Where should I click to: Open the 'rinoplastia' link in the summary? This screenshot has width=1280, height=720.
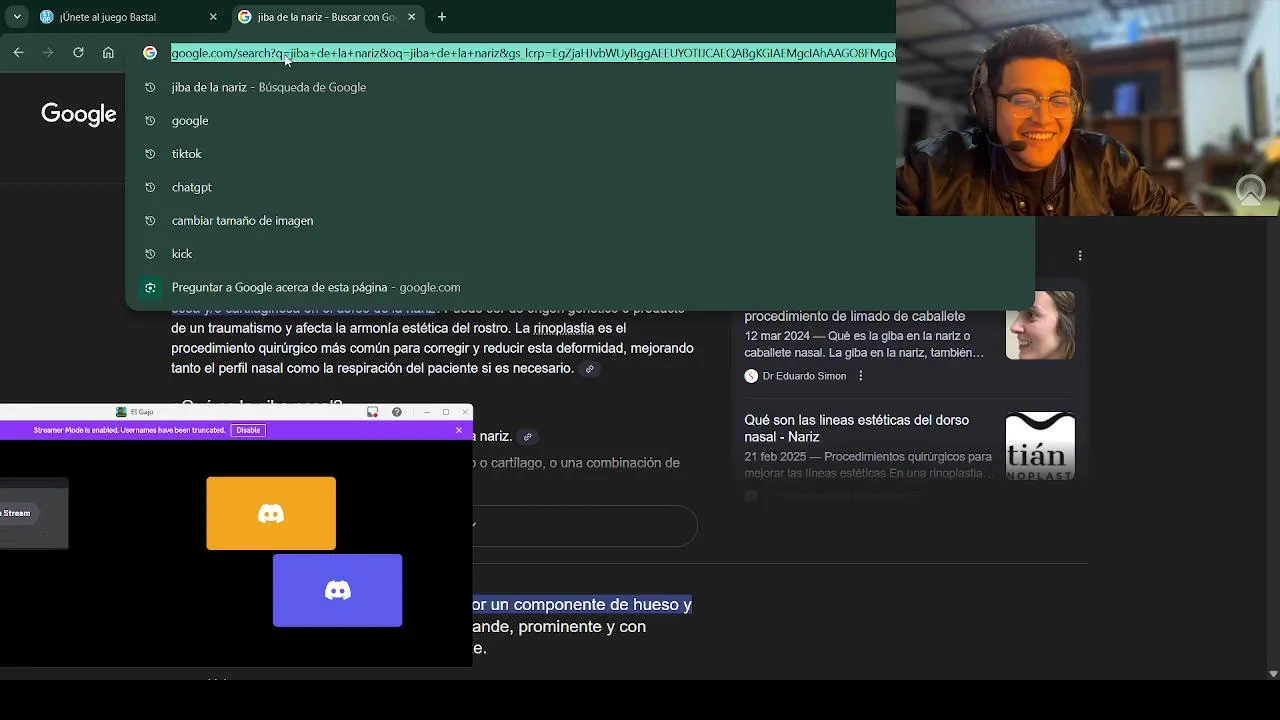pyautogui.click(x=563, y=328)
